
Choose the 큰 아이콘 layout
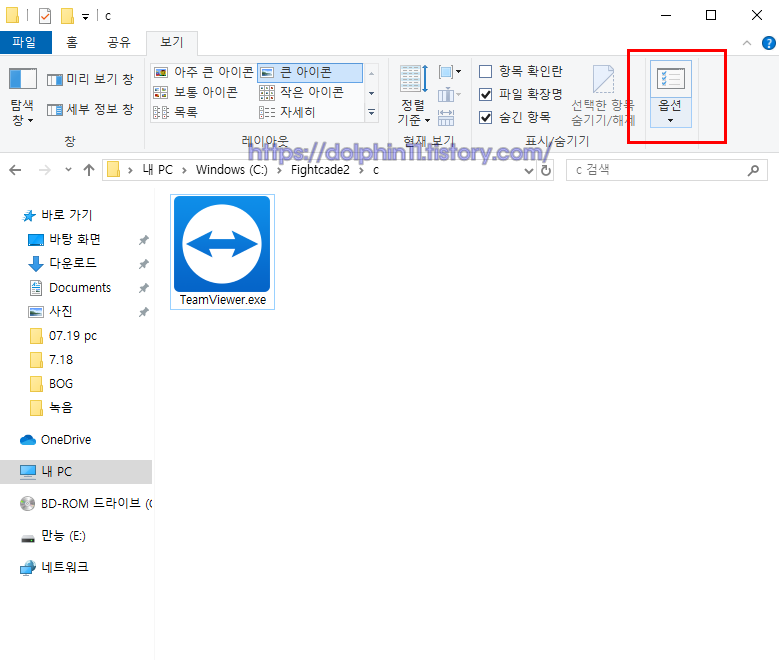pos(311,73)
